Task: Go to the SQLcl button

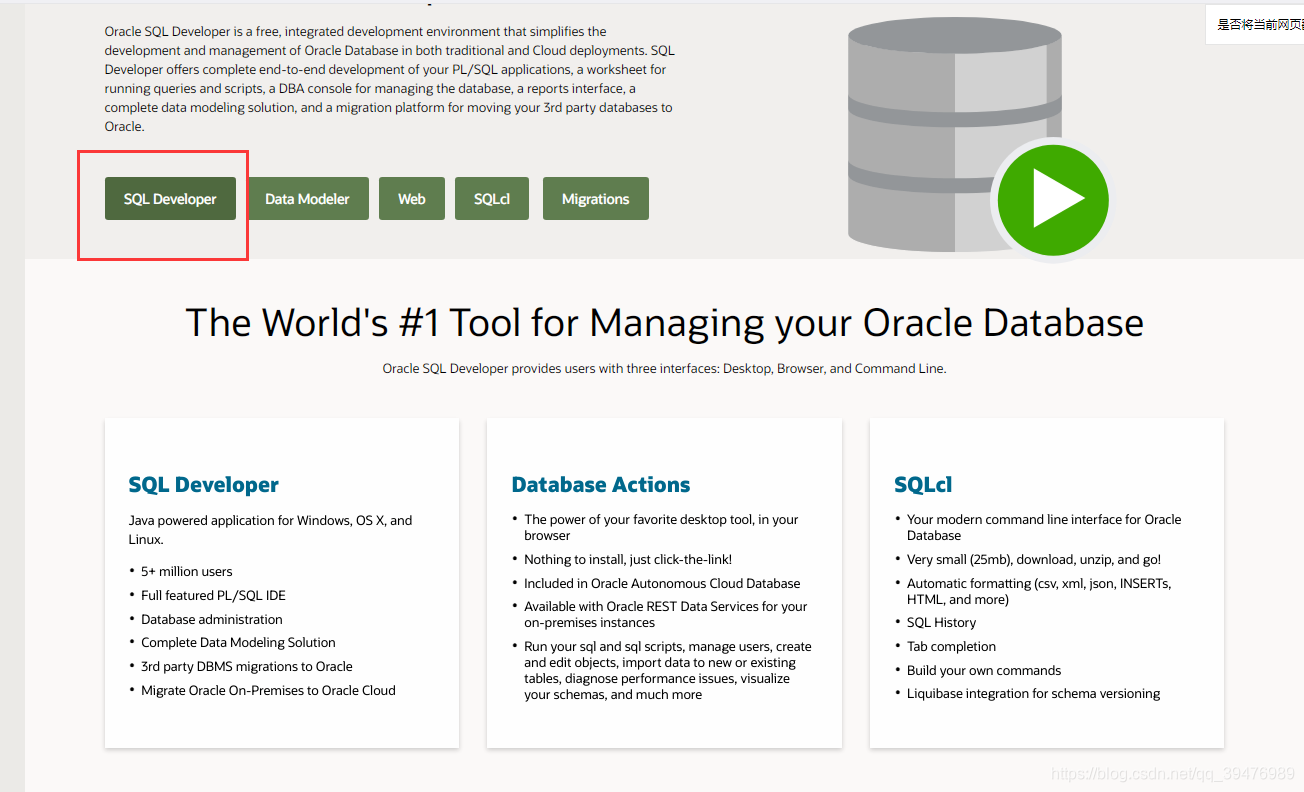Action: (492, 199)
